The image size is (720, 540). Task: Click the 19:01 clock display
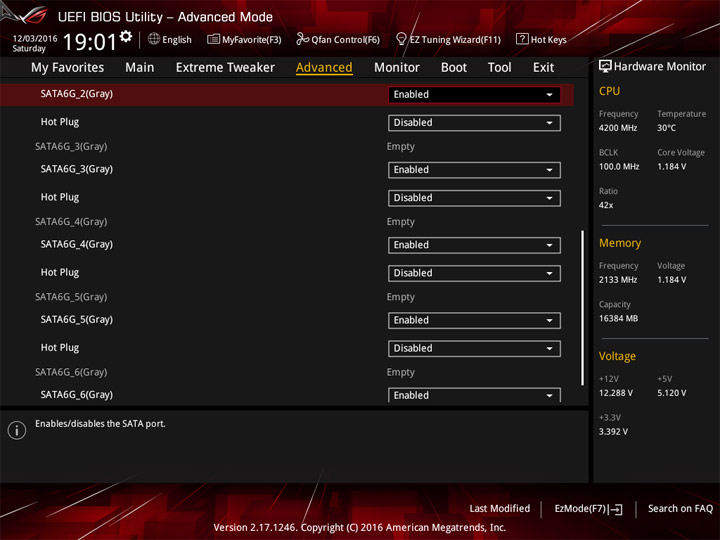pos(90,42)
